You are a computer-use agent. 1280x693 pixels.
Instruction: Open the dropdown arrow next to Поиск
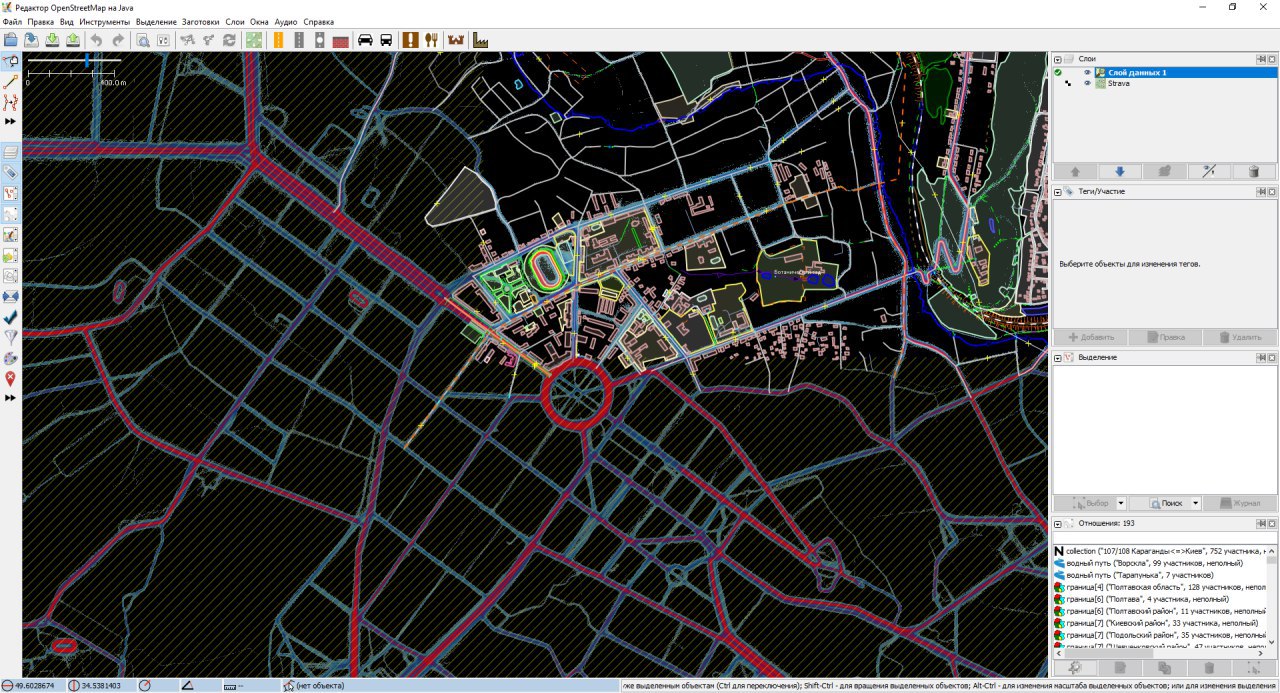[1195, 503]
